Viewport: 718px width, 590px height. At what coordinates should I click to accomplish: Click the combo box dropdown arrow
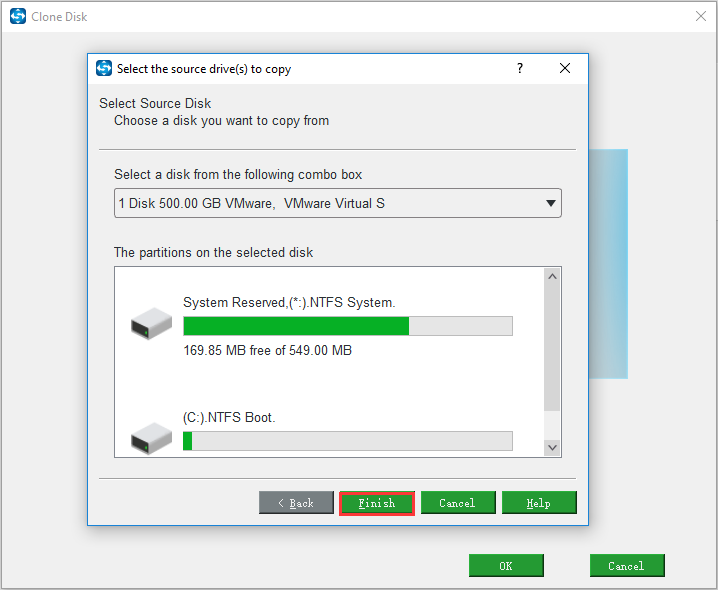tap(551, 203)
